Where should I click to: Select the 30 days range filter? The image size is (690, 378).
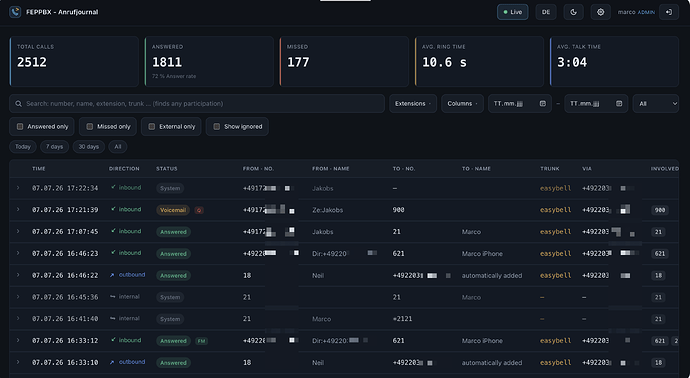point(88,147)
